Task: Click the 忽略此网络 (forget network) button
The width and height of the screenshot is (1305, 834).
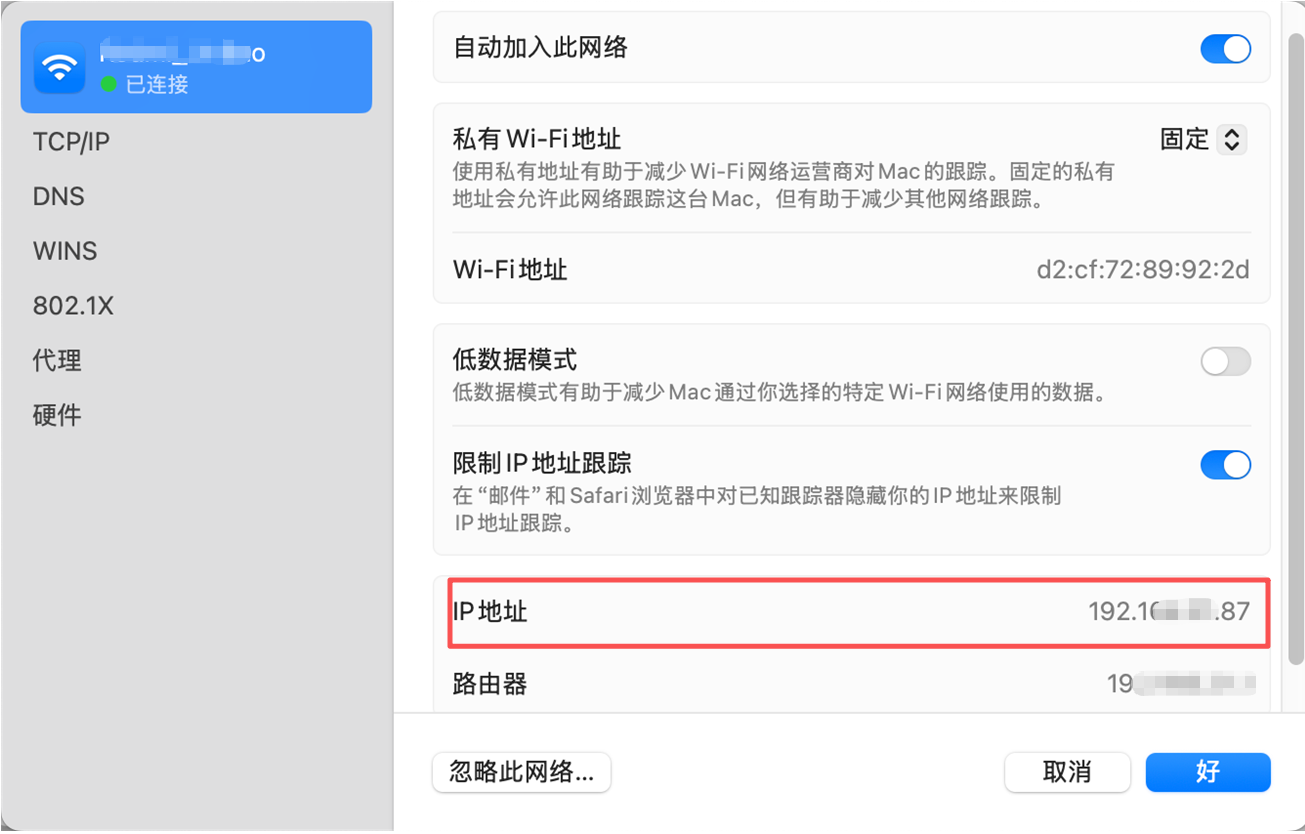Action: (521, 772)
